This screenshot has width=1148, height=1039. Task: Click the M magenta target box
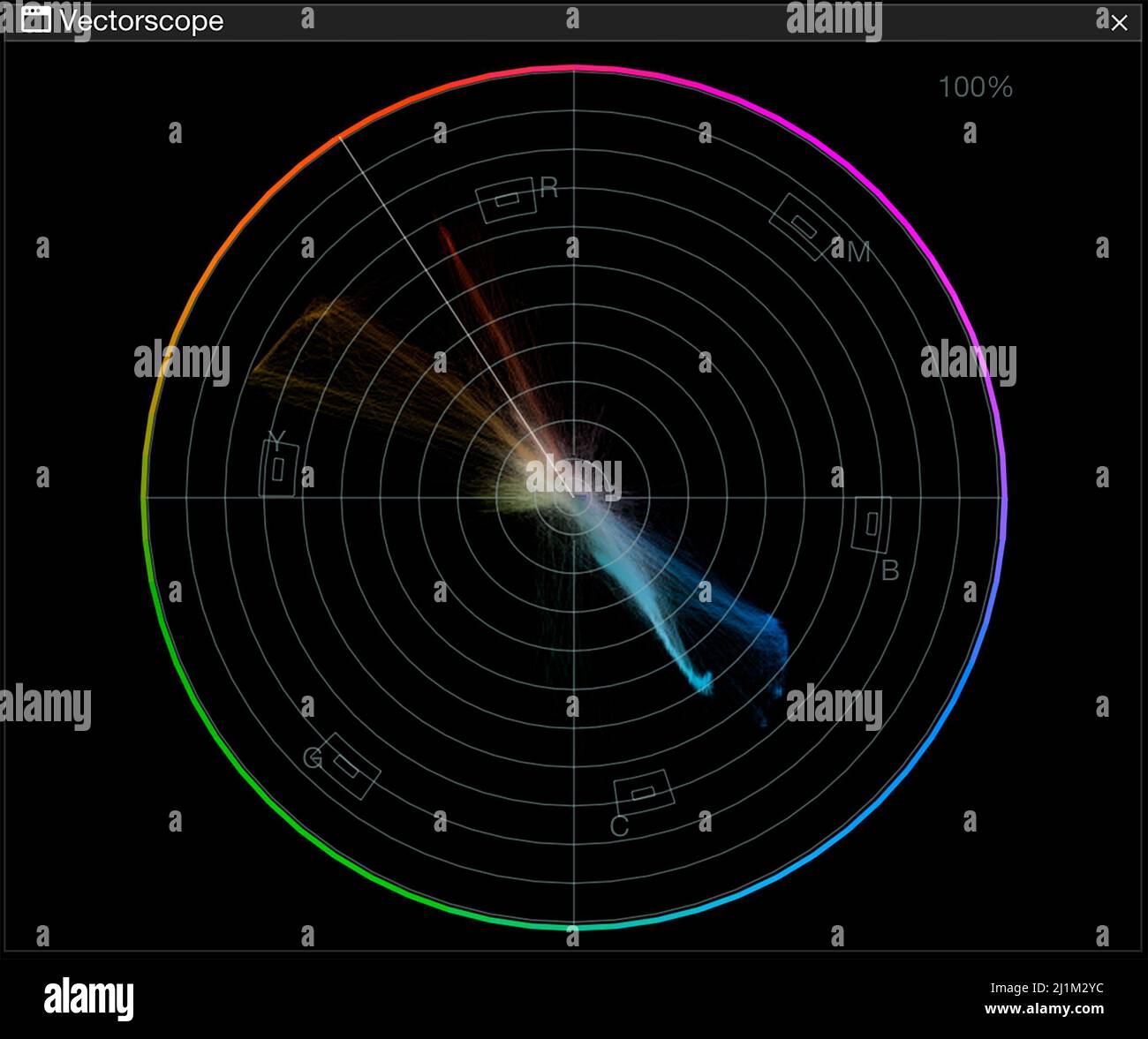803,226
